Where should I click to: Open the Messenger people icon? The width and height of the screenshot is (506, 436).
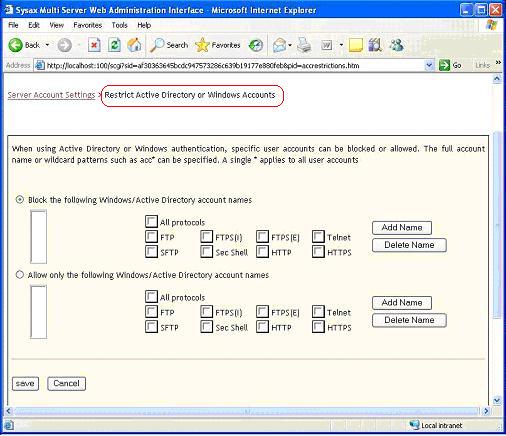397,45
